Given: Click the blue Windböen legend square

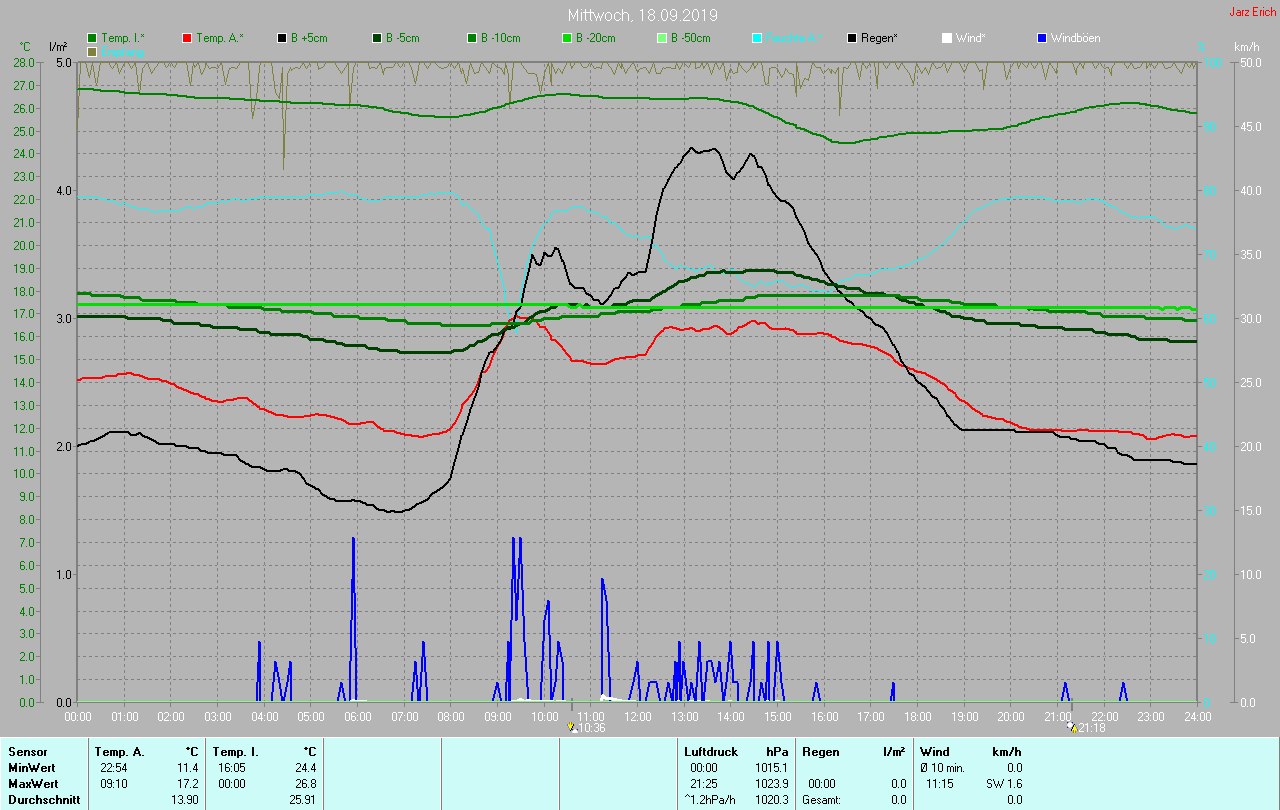Looking at the screenshot, I should coord(1041,38).
